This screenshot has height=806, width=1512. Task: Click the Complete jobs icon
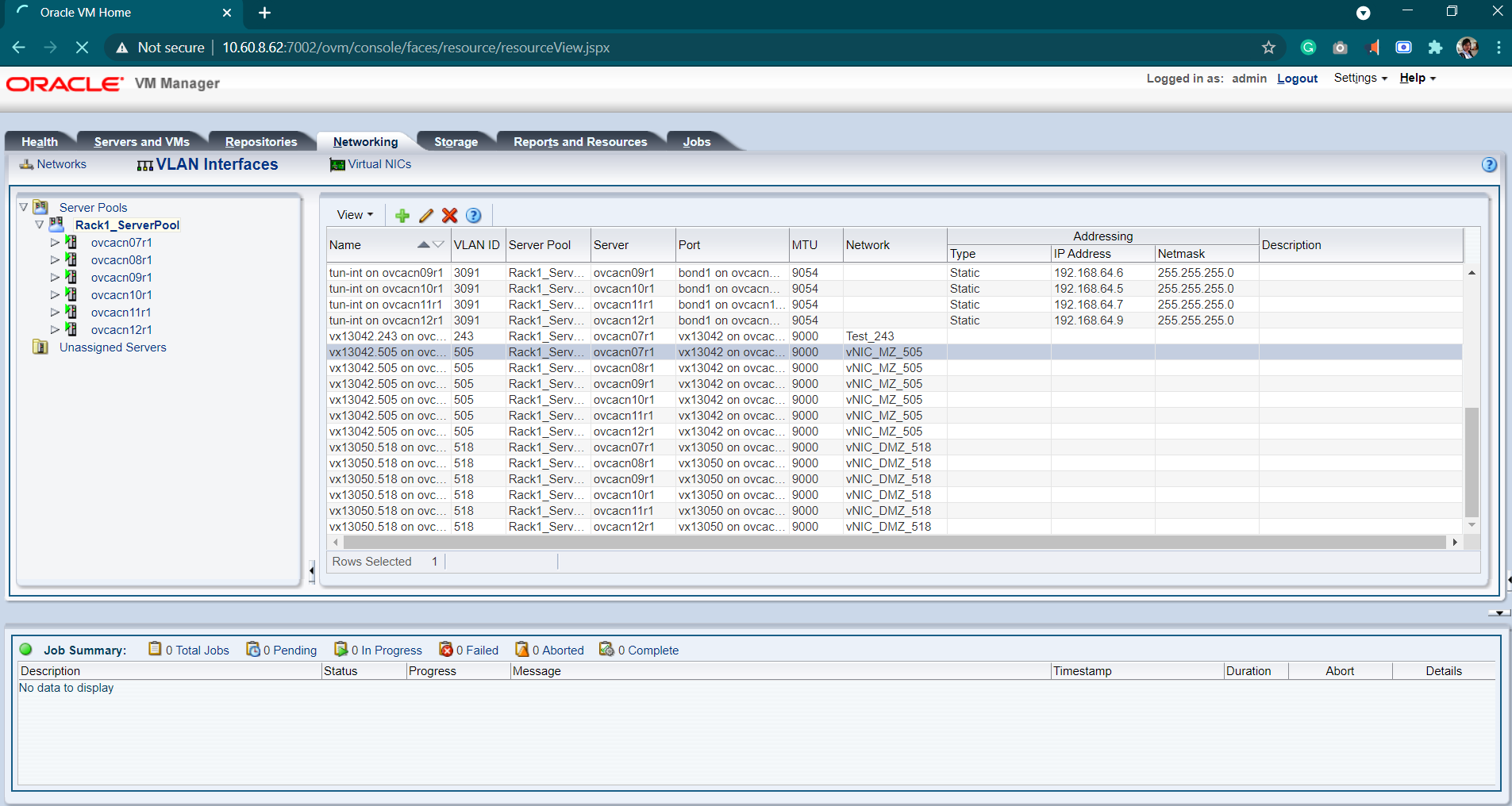pos(607,649)
